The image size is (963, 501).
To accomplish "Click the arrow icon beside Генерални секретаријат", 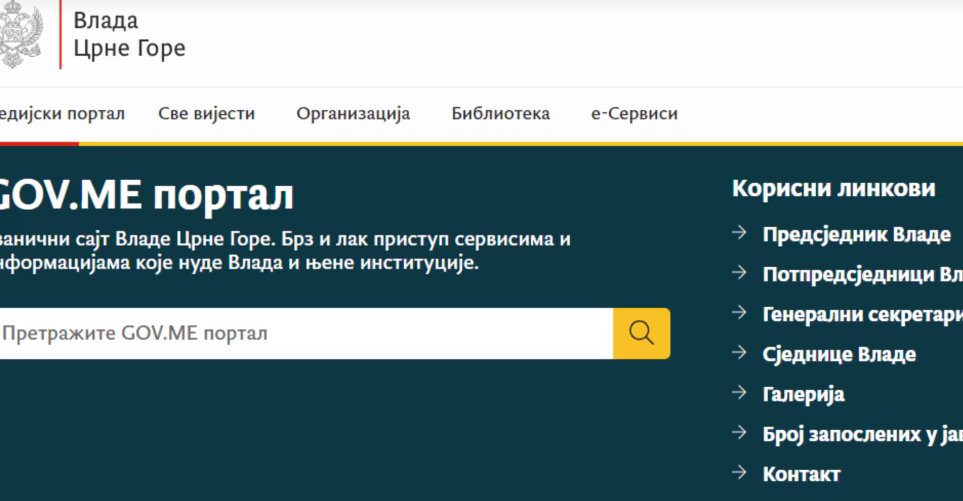I will (740, 313).
